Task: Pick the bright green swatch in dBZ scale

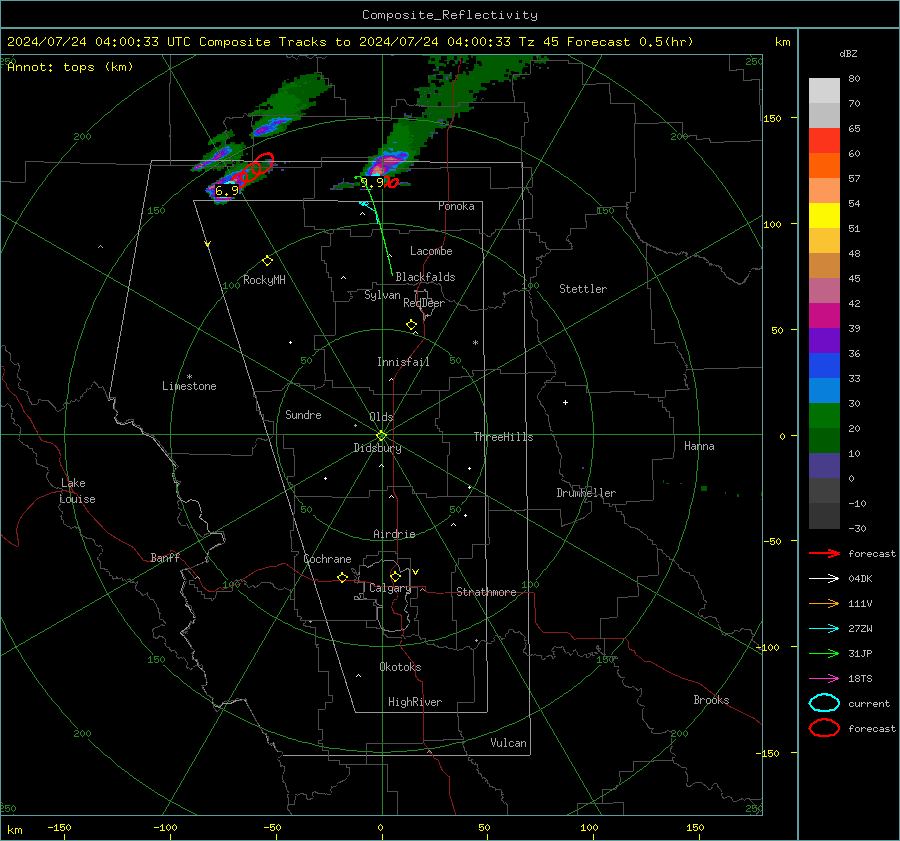Action: (824, 416)
